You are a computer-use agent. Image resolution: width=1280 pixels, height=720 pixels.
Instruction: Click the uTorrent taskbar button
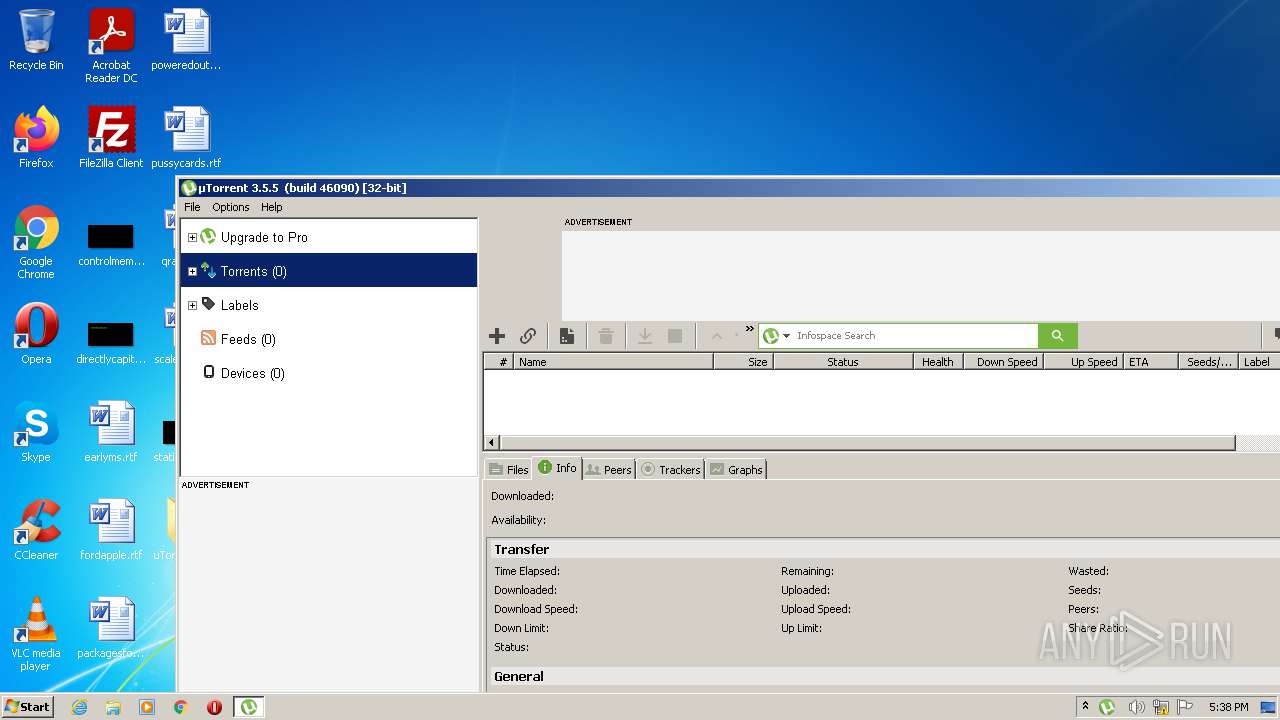[x=249, y=707]
